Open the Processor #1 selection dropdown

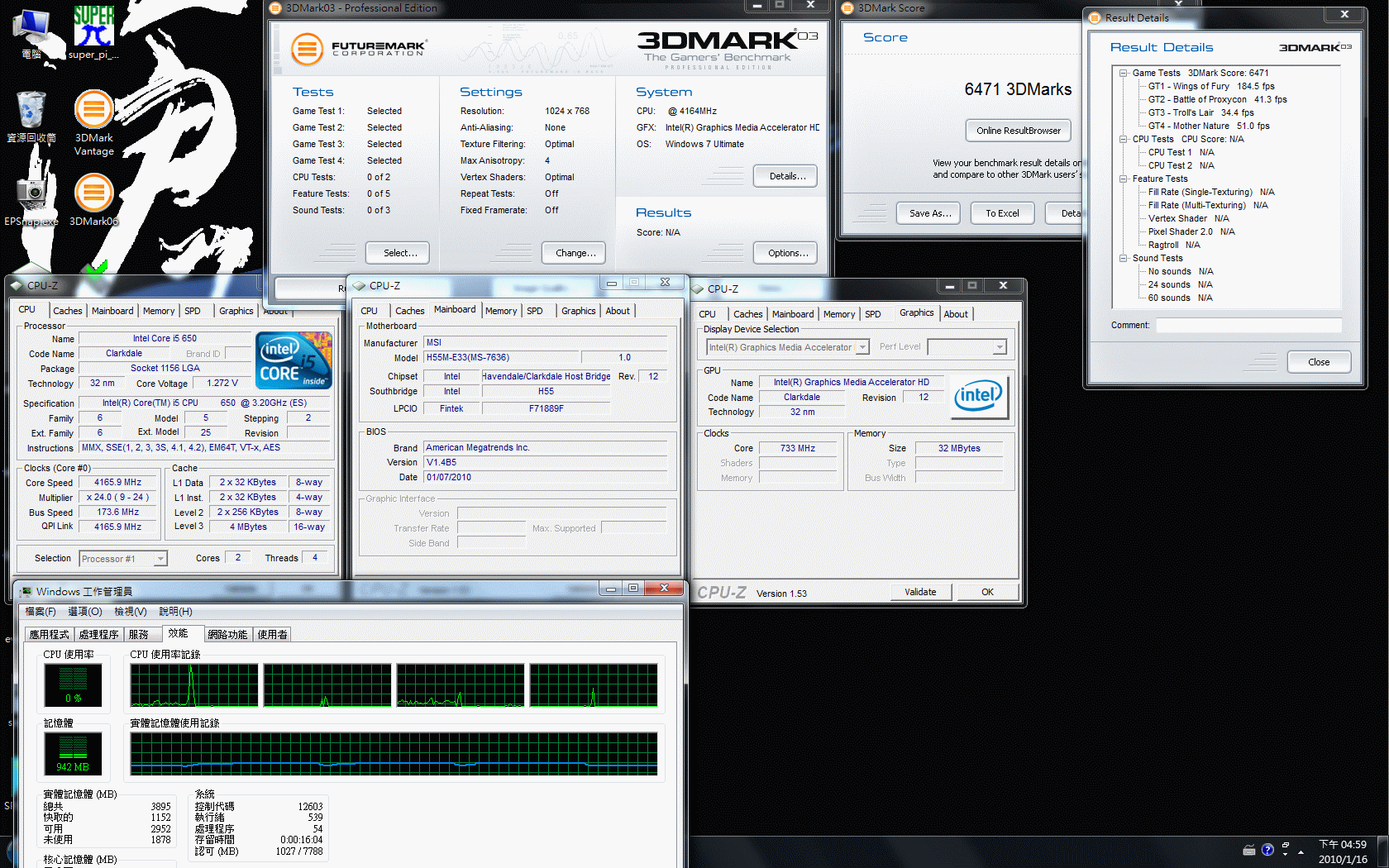point(123,559)
